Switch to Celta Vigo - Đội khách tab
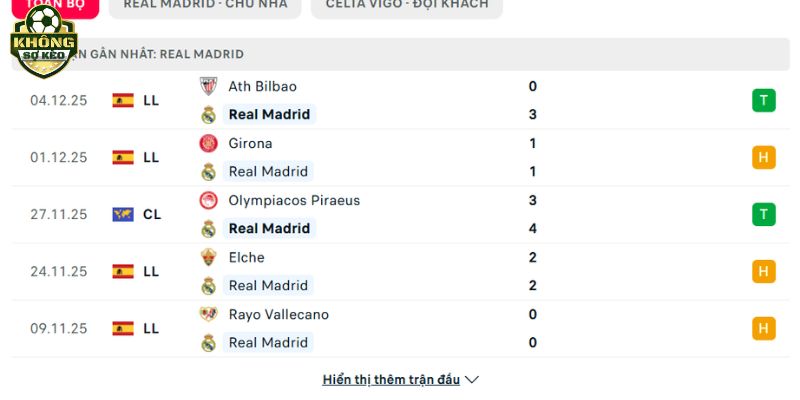 point(407,5)
